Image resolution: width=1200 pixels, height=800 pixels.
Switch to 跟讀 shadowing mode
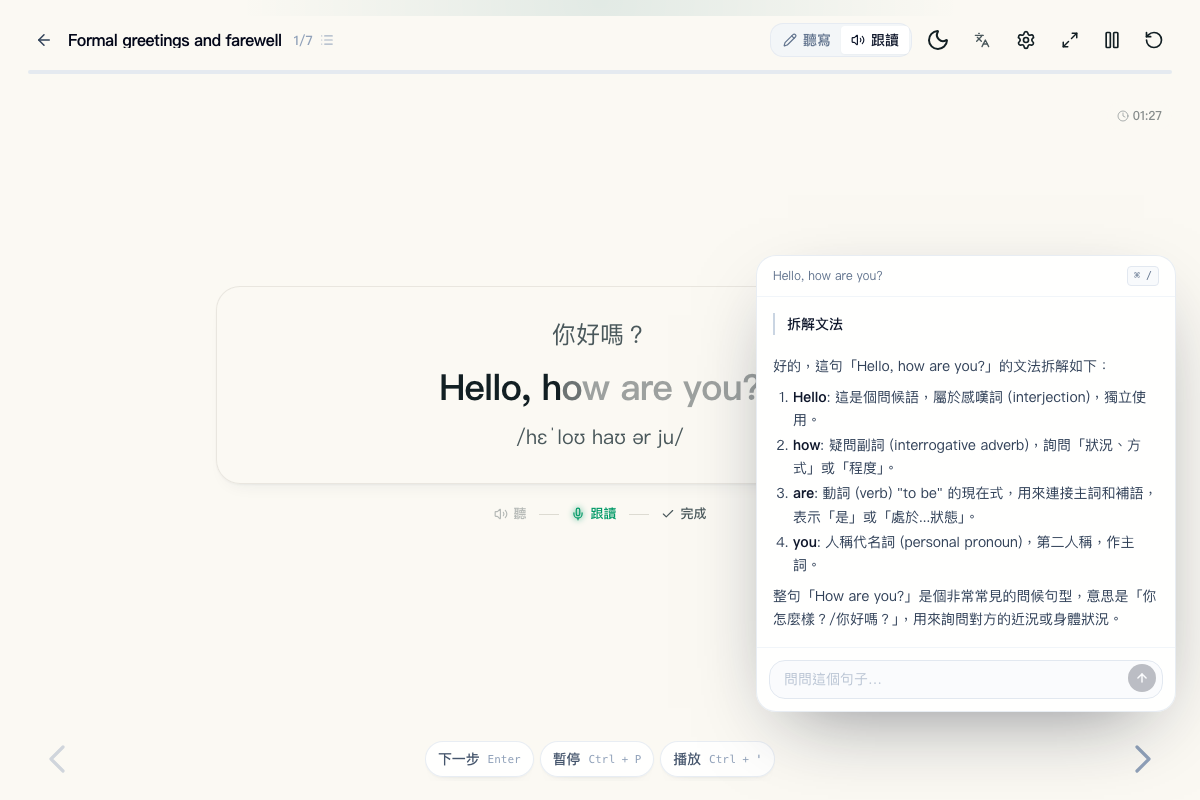tap(875, 40)
